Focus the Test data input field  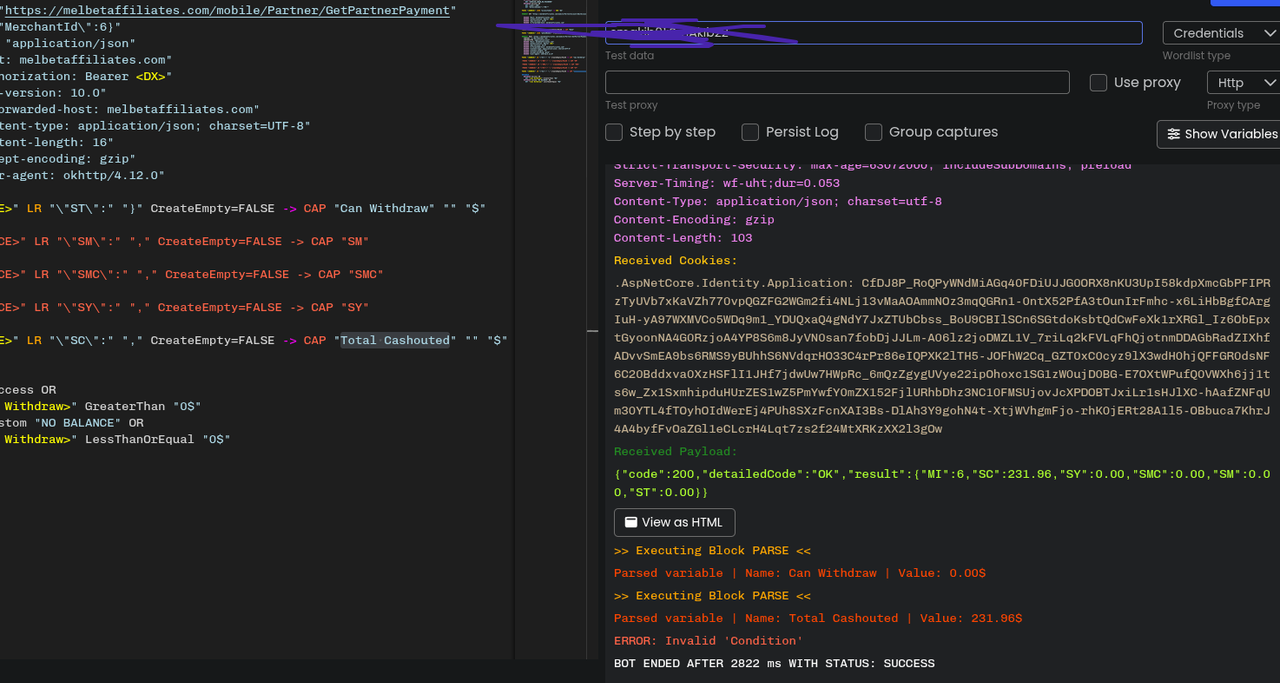(x=873, y=32)
